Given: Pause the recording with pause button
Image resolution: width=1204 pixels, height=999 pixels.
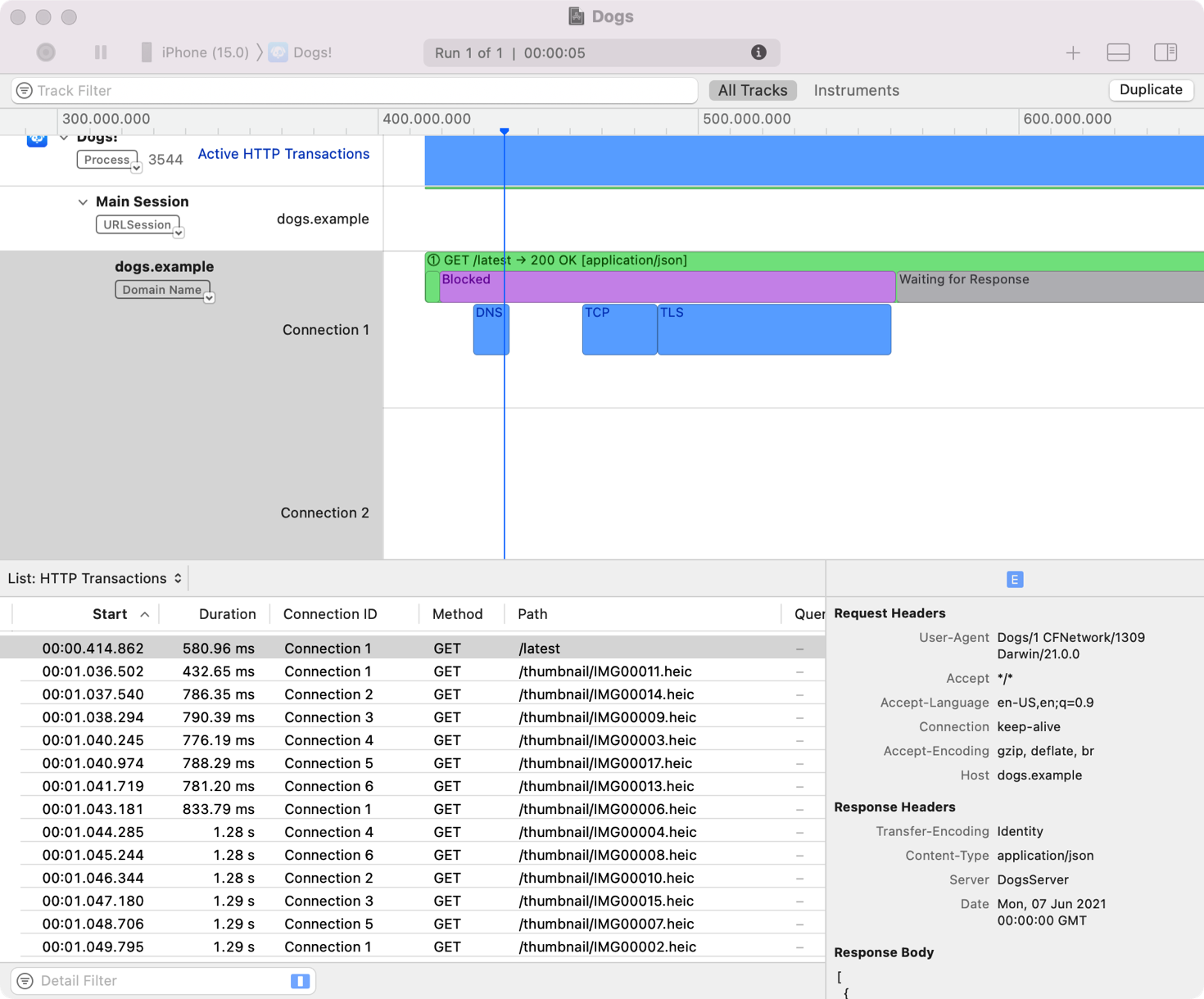Looking at the screenshot, I should click(101, 52).
